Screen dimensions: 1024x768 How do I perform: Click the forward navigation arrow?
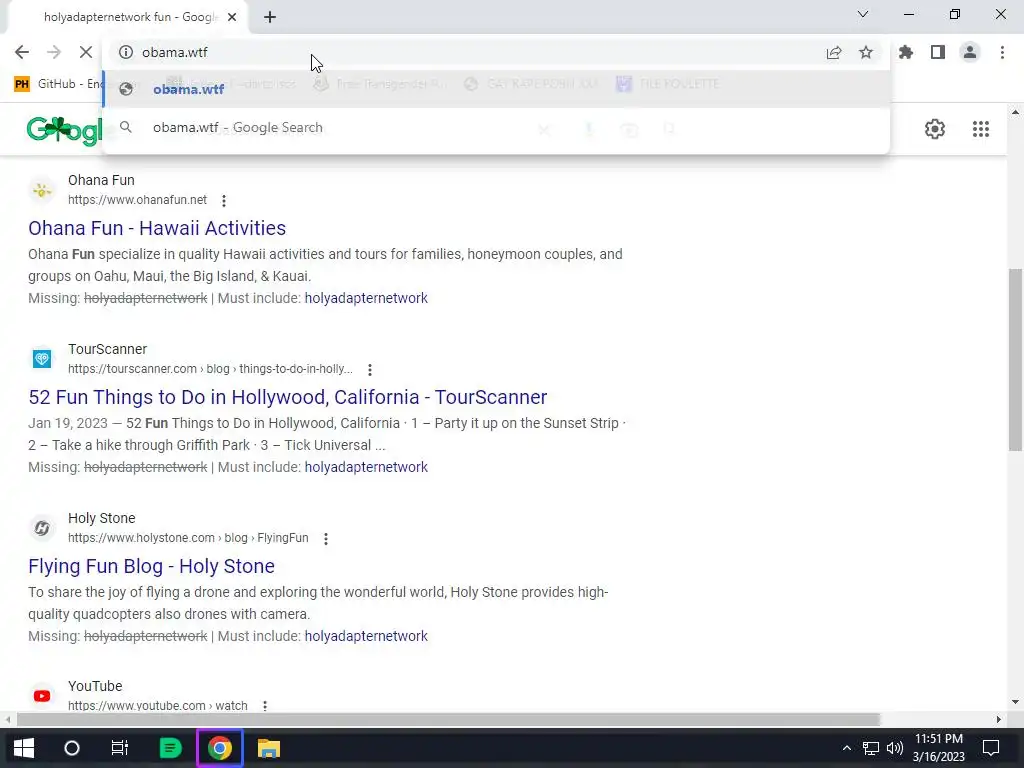coord(54,52)
